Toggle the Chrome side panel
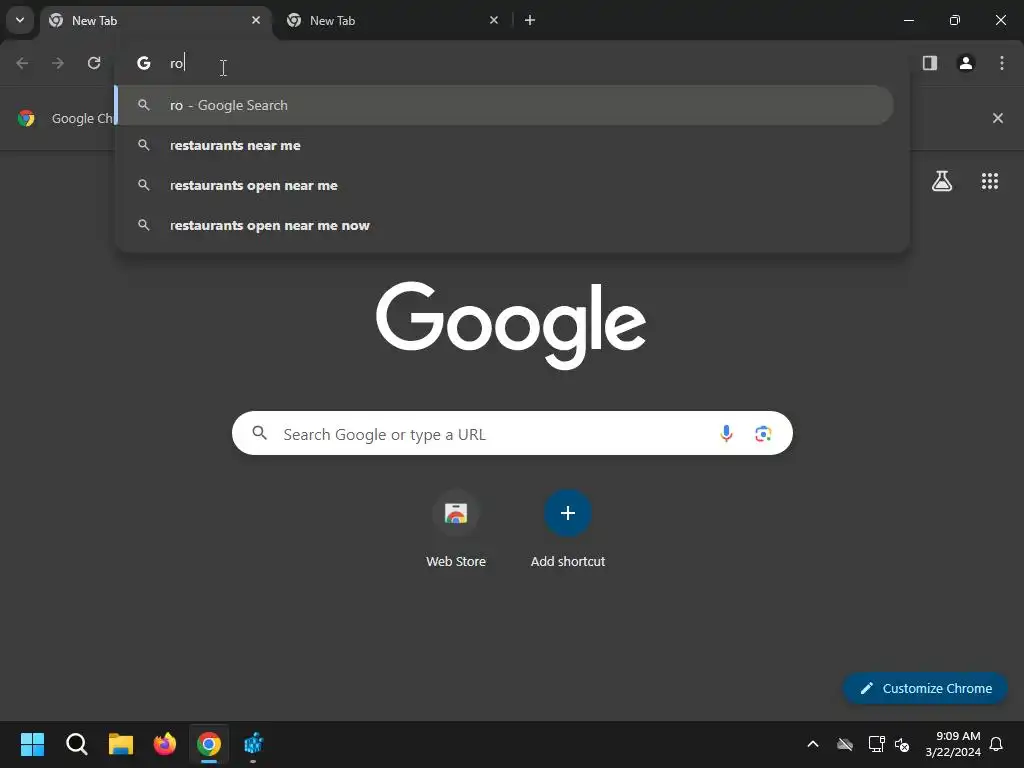The height and width of the screenshot is (768, 1024). [x=930, y=63]
